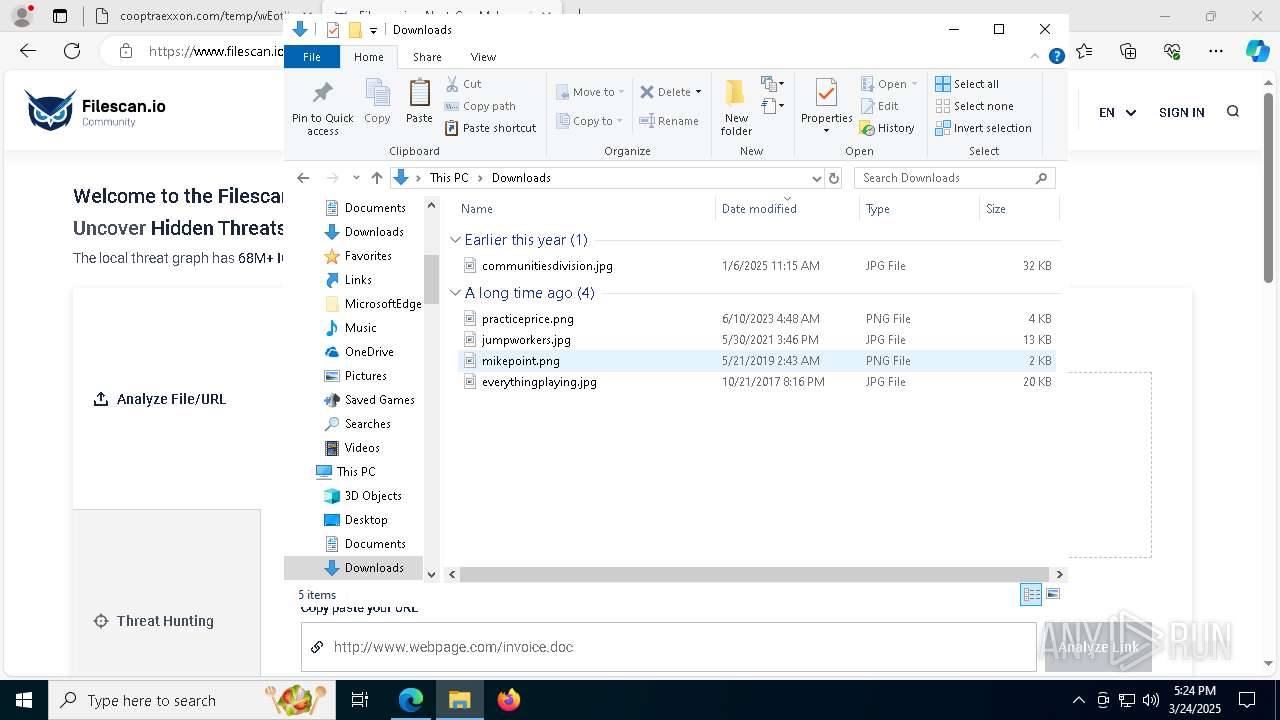Refresh the Edge browser page
The image size is (1280, 720).
pos(72,51)
